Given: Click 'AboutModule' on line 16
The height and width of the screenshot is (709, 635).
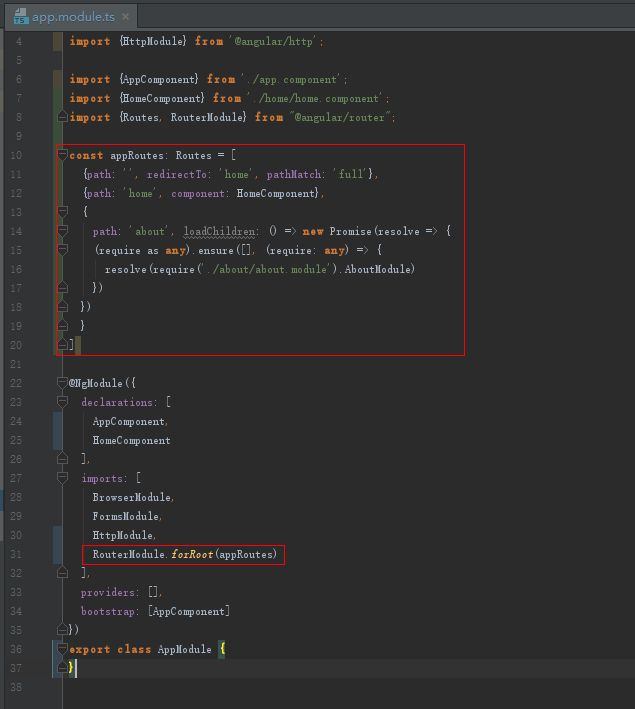Looking at the screenshot, I should 377,269.
